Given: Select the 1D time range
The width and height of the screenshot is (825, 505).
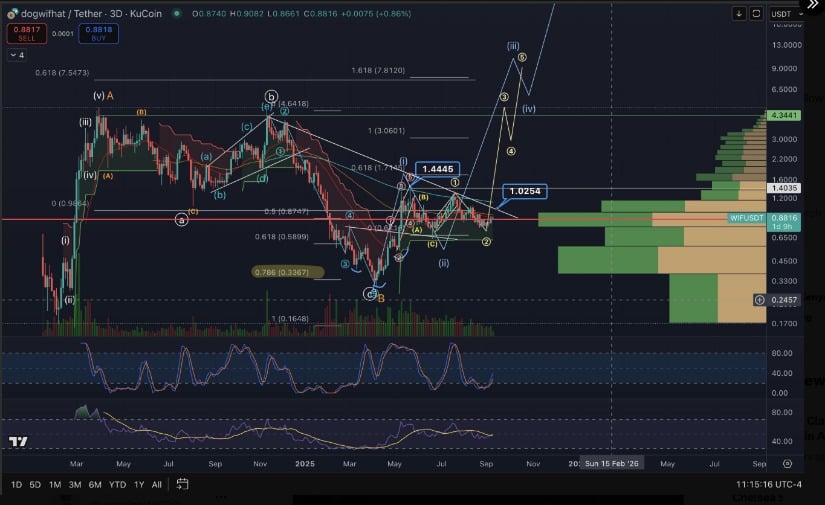Looking at the screenshot, I should coord(16,484).
